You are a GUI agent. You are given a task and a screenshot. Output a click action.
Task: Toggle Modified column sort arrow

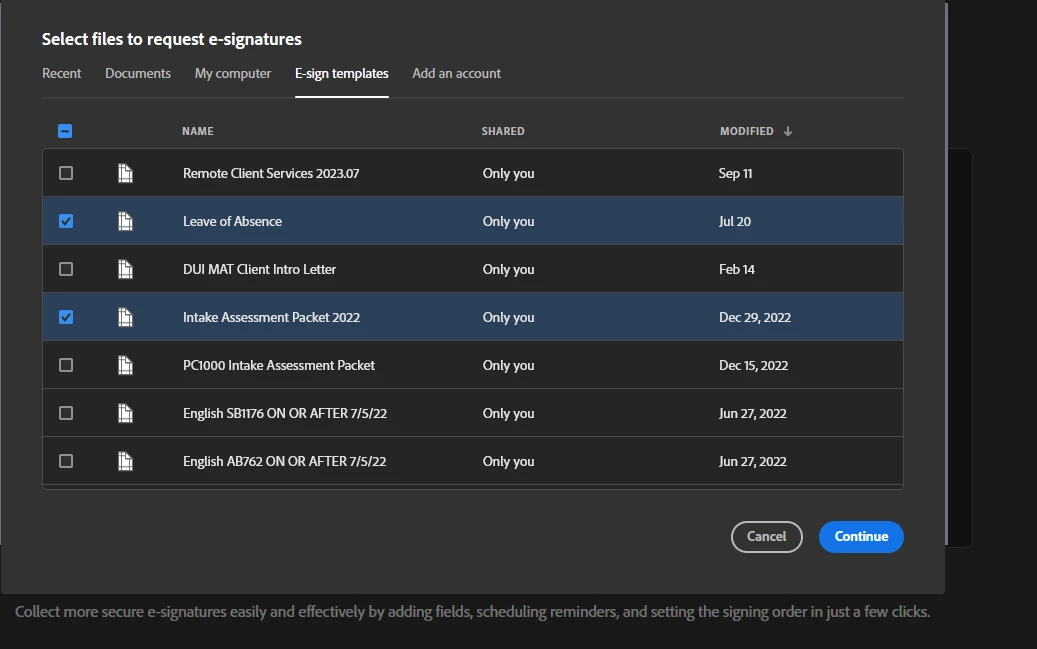click(x=788, y=131)
